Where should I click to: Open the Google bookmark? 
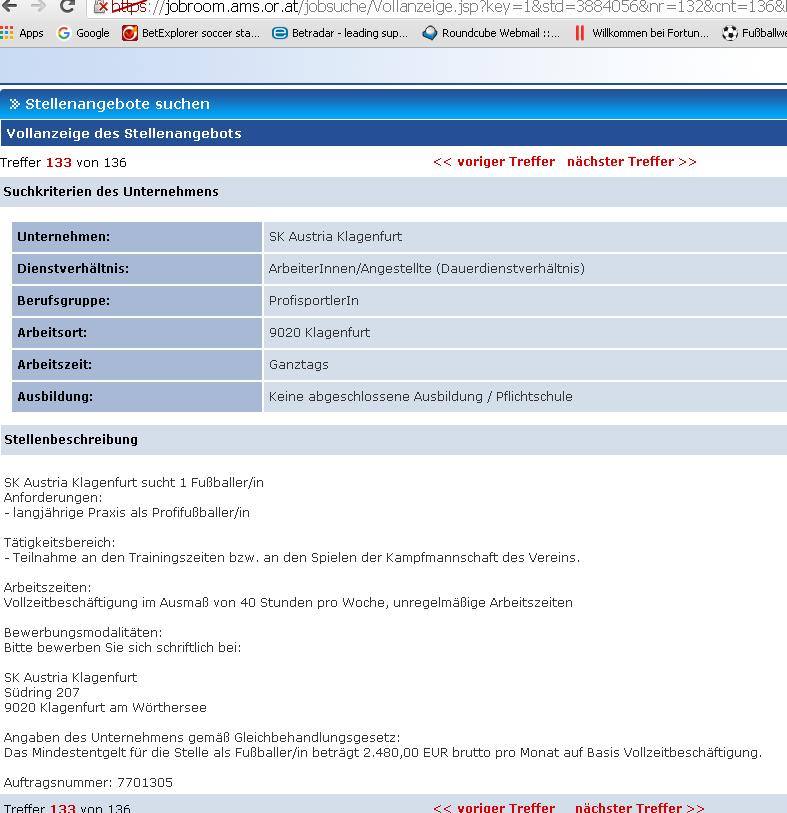[83, 33]
